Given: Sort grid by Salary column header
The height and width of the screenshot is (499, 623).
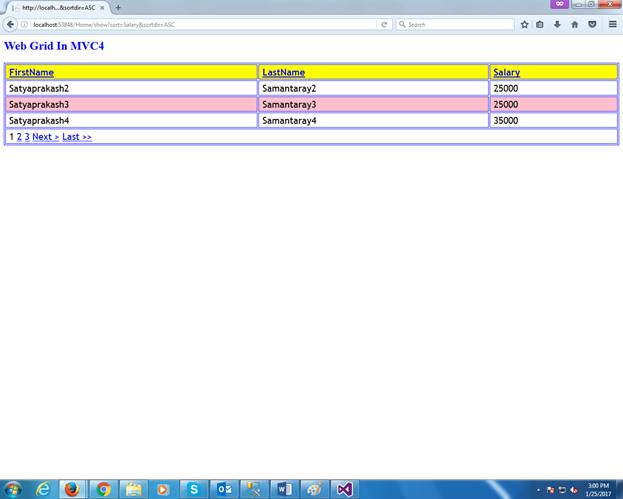Looking at the screenshot, I should coord(507,72).
